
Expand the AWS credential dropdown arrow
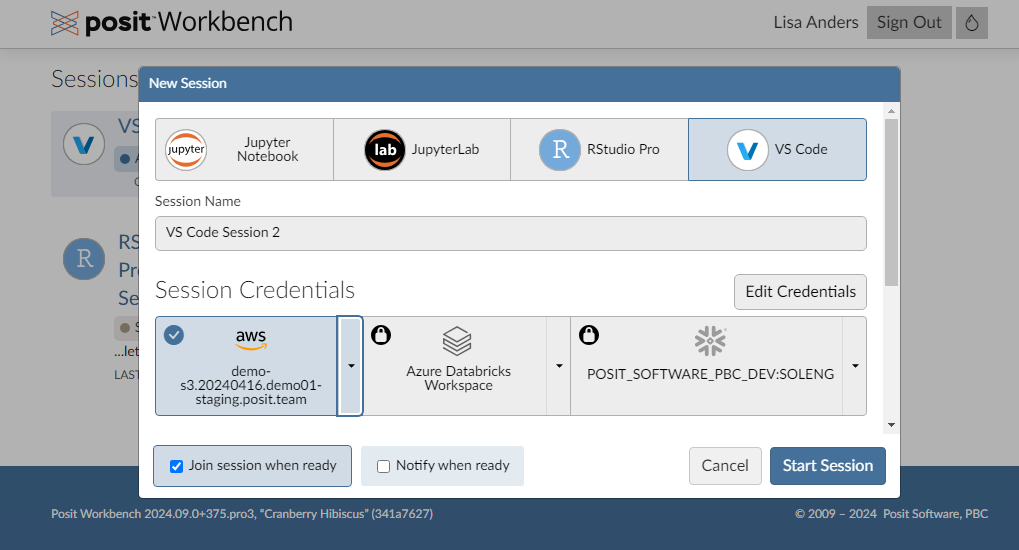pos(350,366)
